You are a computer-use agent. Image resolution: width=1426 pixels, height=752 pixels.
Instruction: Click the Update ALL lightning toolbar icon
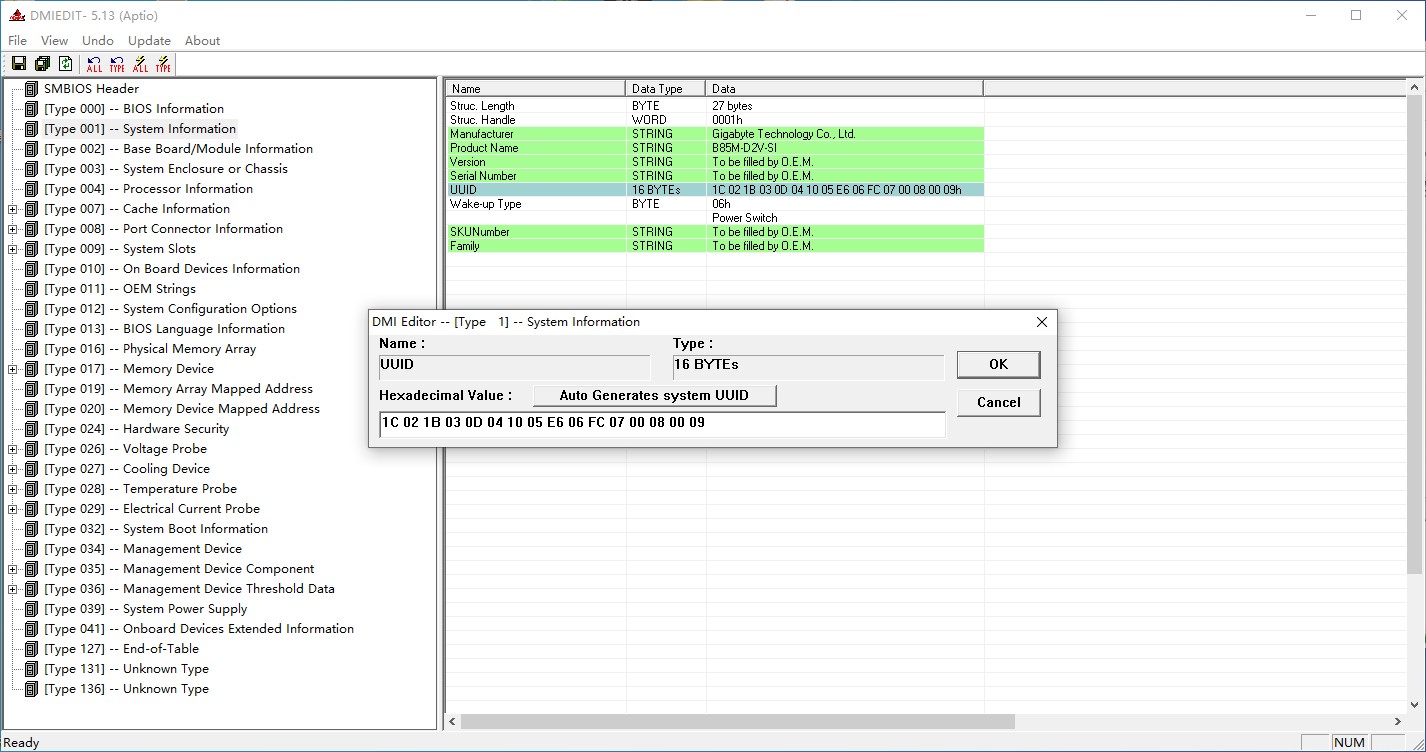click(x=140, y=64)
